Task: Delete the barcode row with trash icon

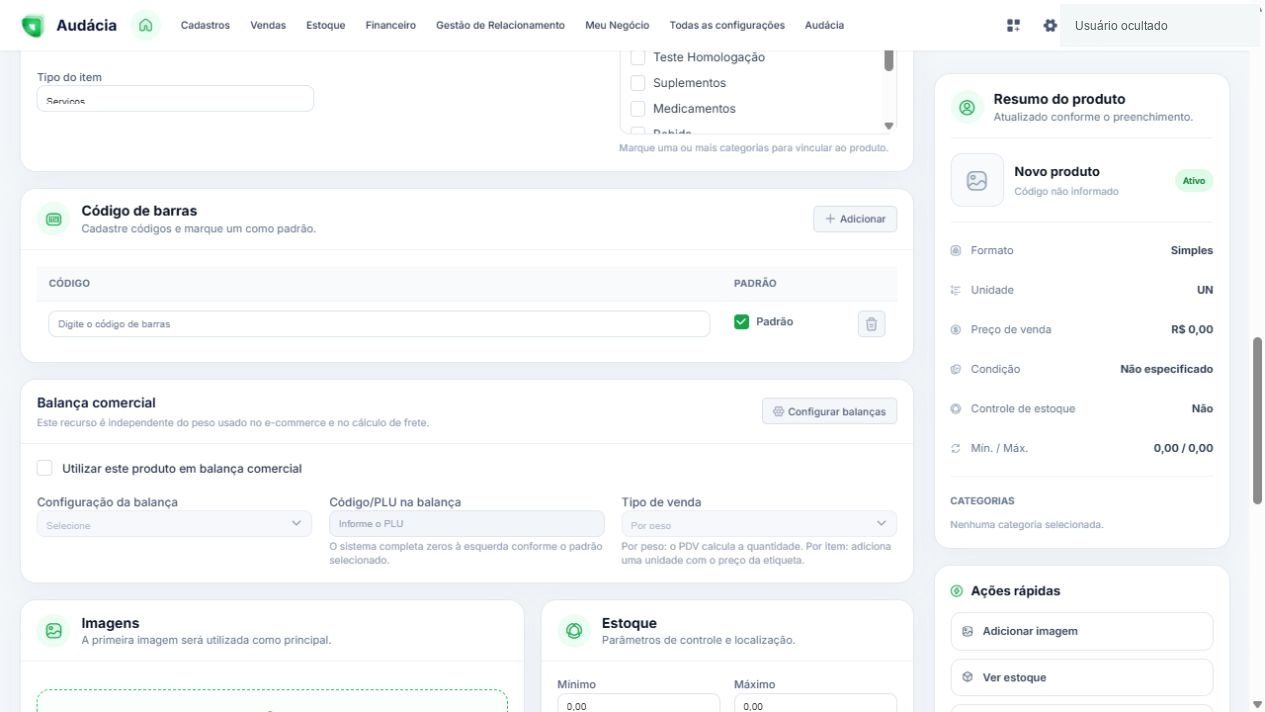Action: (x=871, y=324)
